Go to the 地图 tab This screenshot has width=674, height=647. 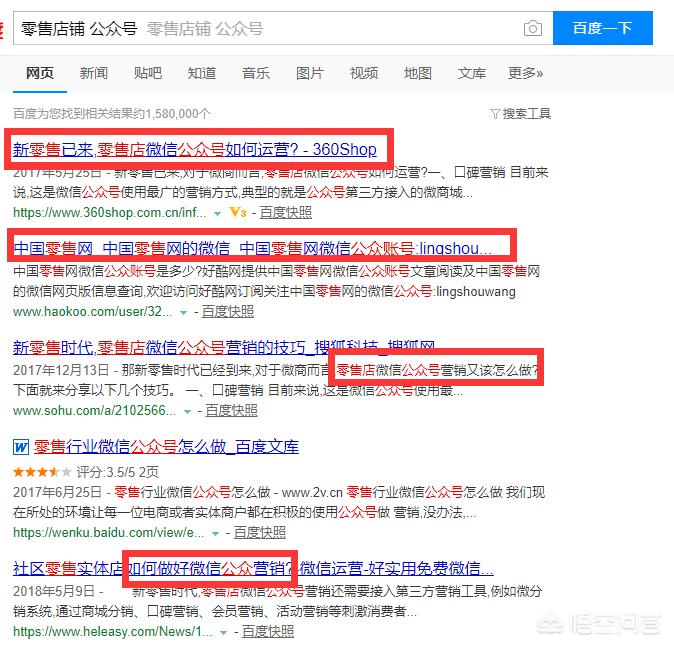click(418, 73)
